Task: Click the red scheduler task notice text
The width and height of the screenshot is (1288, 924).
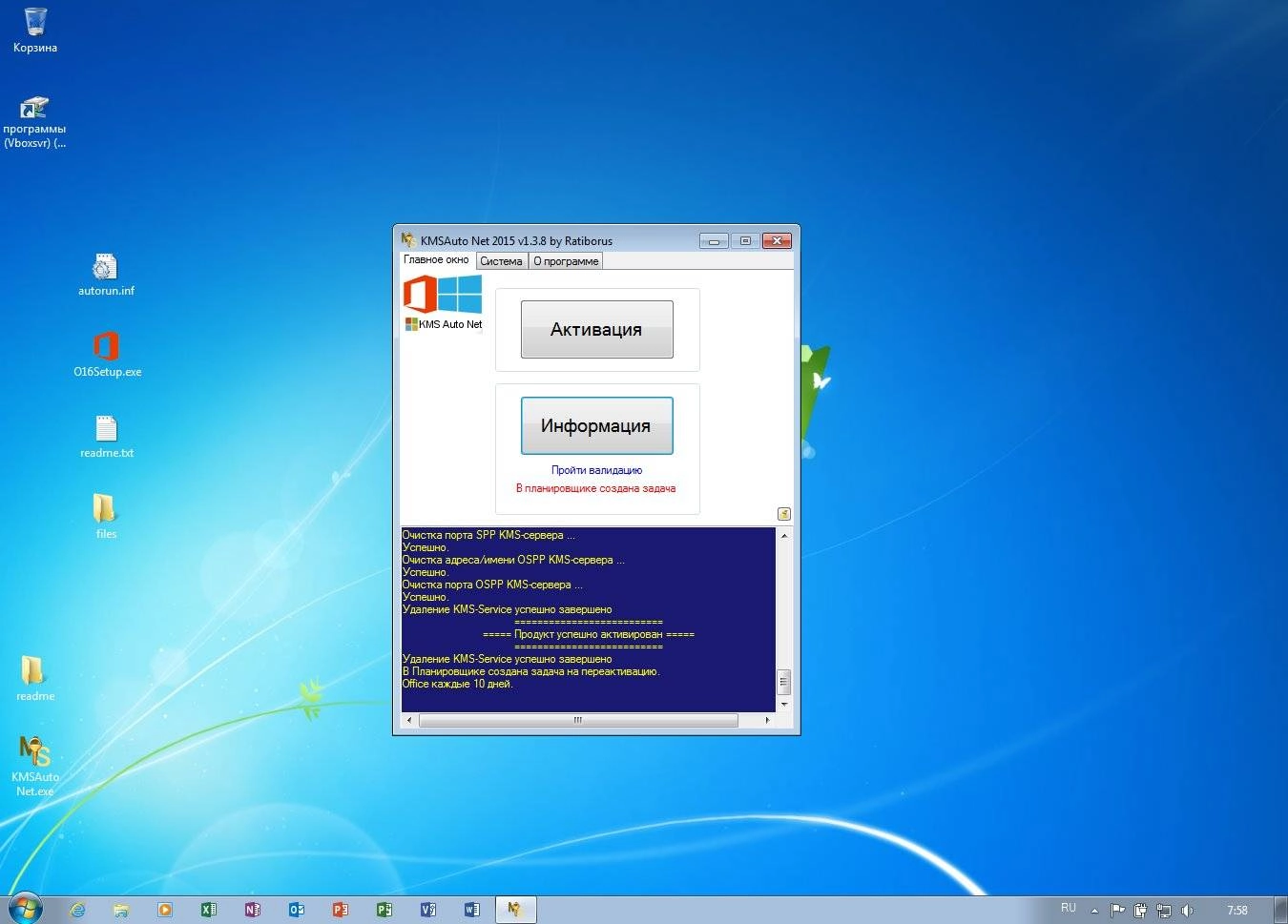Action: pos(595,488)
